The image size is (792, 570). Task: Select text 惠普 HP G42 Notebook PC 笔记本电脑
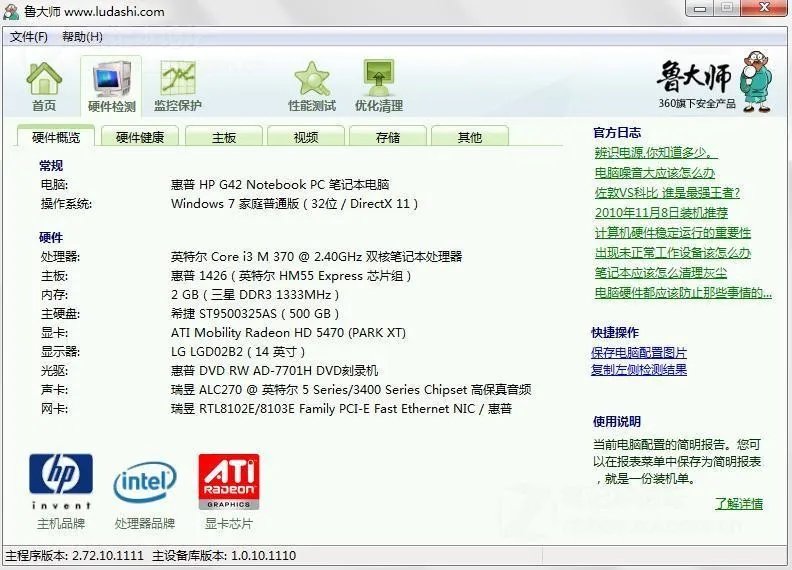(x=280, y=184)
